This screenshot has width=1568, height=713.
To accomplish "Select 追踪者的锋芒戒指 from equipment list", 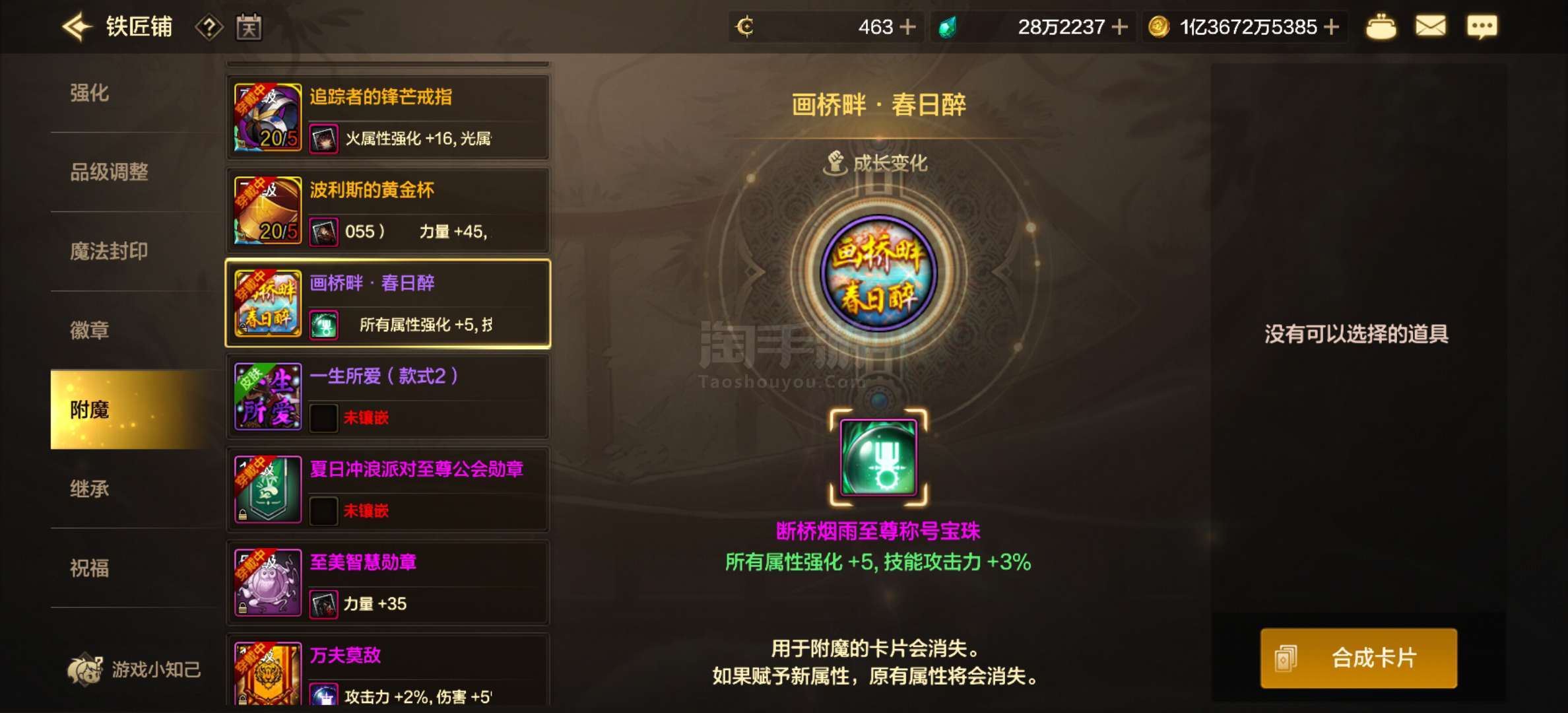I will (x=388, y=118).
